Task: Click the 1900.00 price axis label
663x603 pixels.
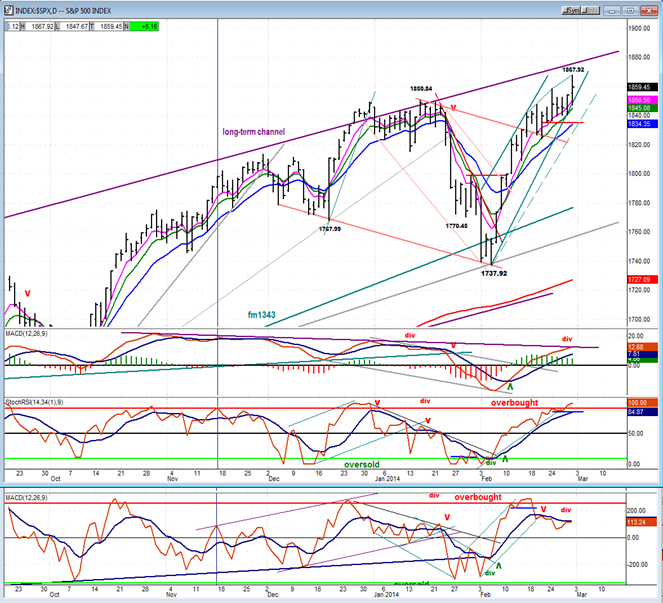Action: (x=640, y=28)
